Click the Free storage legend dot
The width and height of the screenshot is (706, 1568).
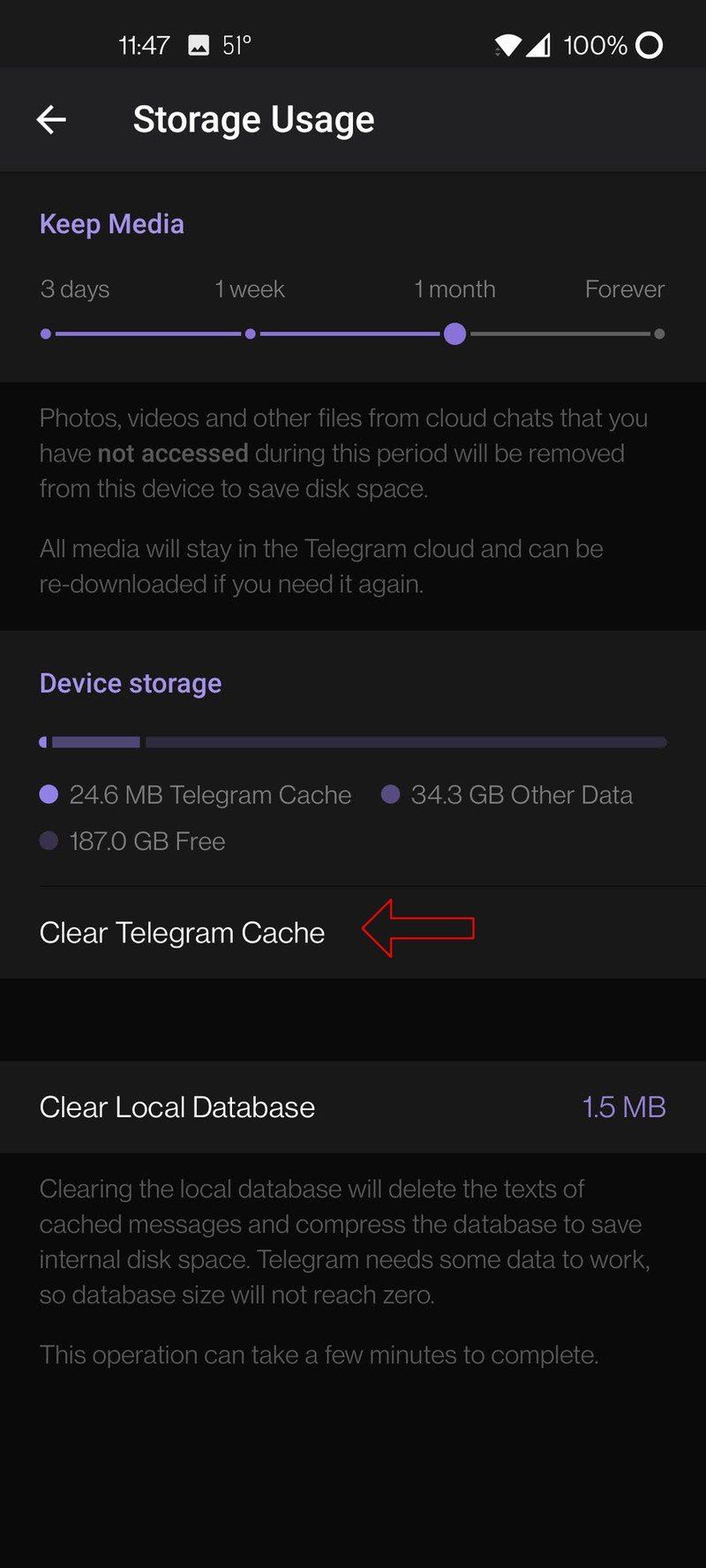(49, 841)
